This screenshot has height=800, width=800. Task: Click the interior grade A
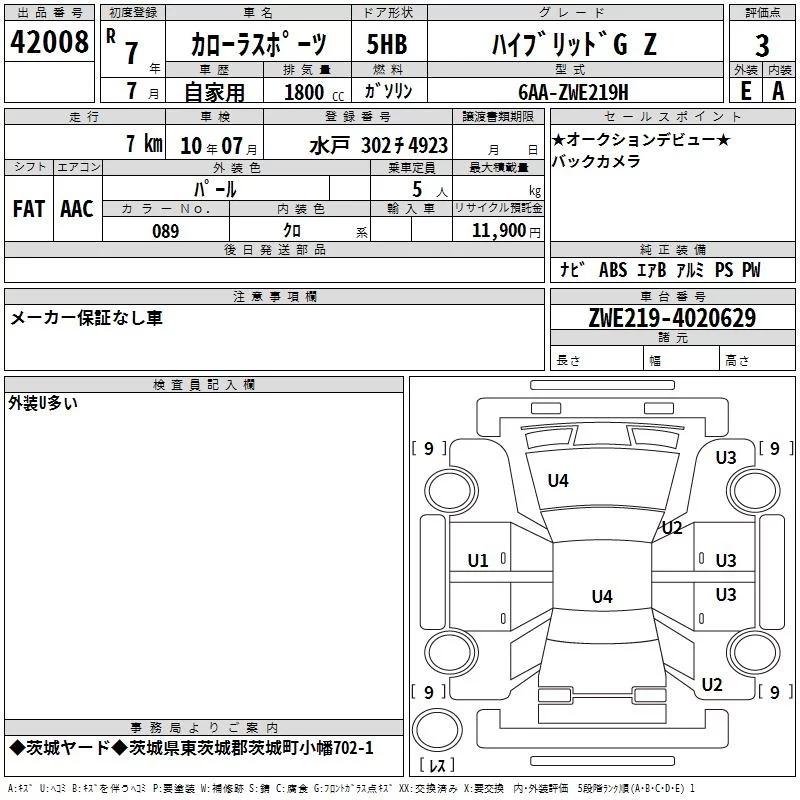pos(778,91)
